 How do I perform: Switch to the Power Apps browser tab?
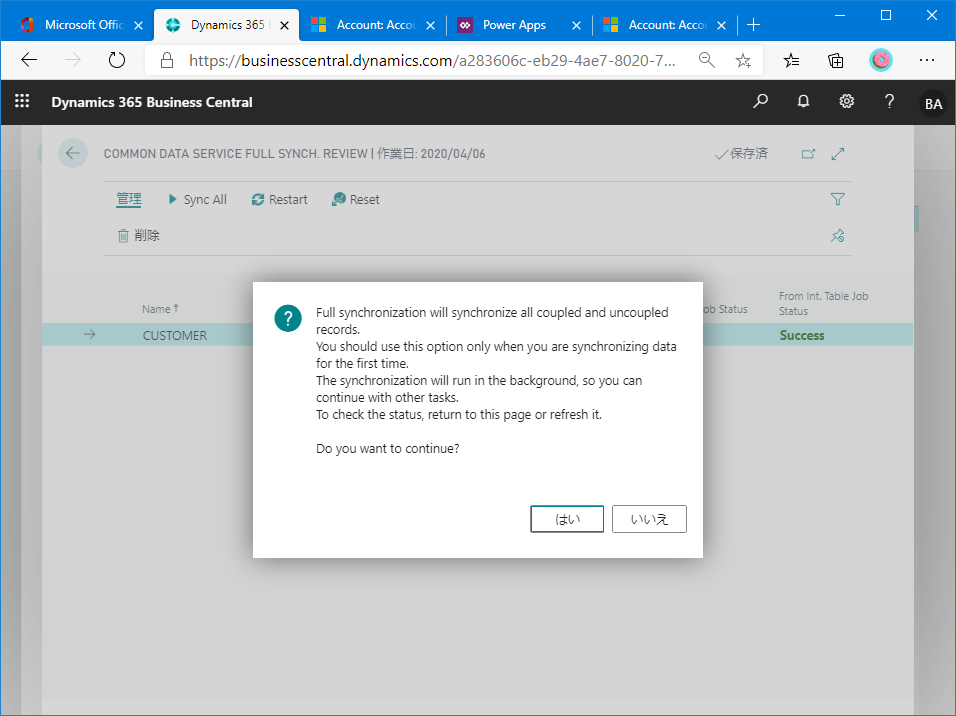[514, 25]
